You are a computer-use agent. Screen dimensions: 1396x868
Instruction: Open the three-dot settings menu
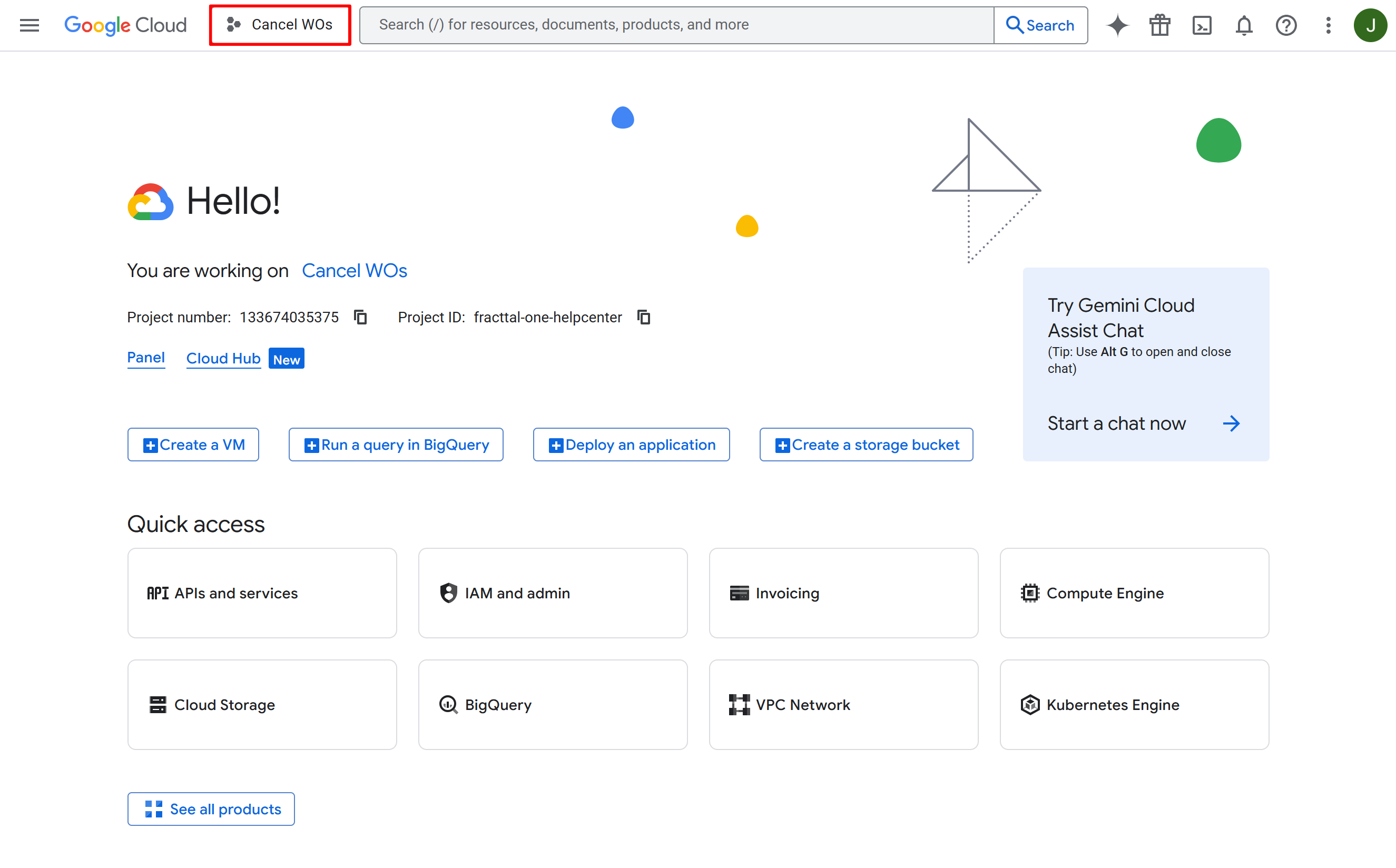click(1328, 25)
